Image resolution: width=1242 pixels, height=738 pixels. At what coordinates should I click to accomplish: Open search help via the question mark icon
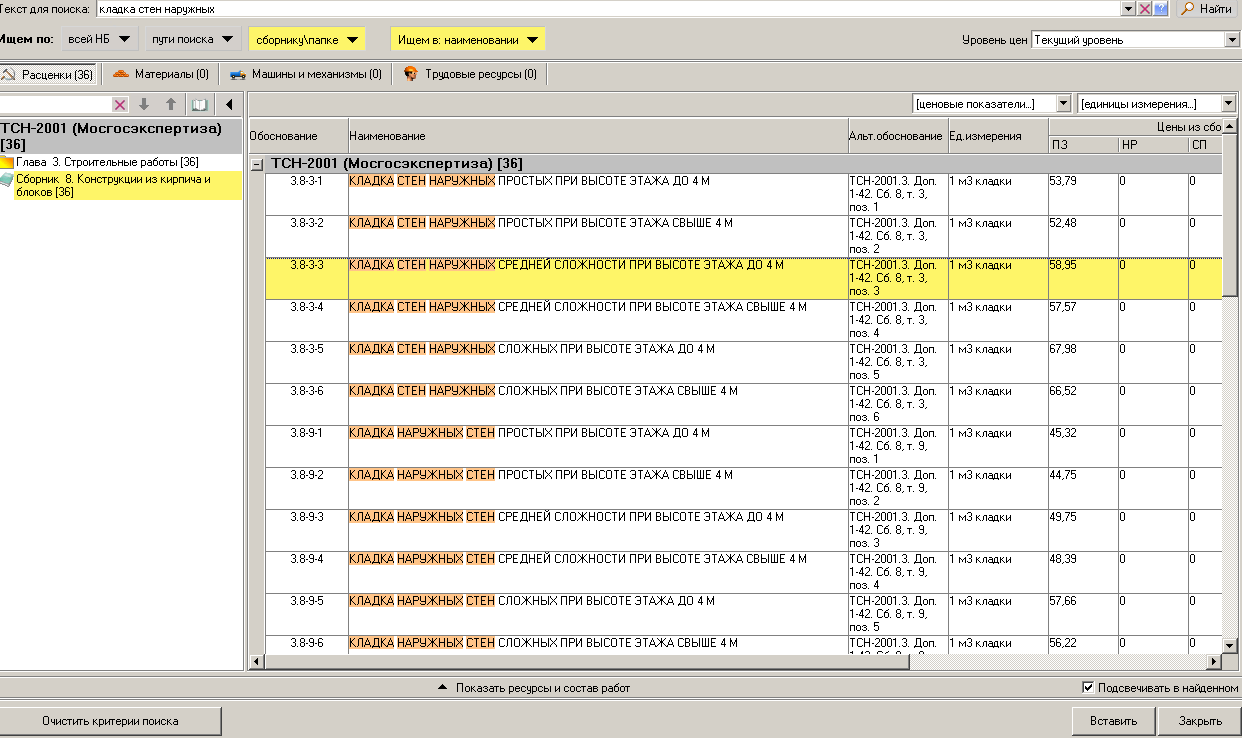click(1160, 9)
